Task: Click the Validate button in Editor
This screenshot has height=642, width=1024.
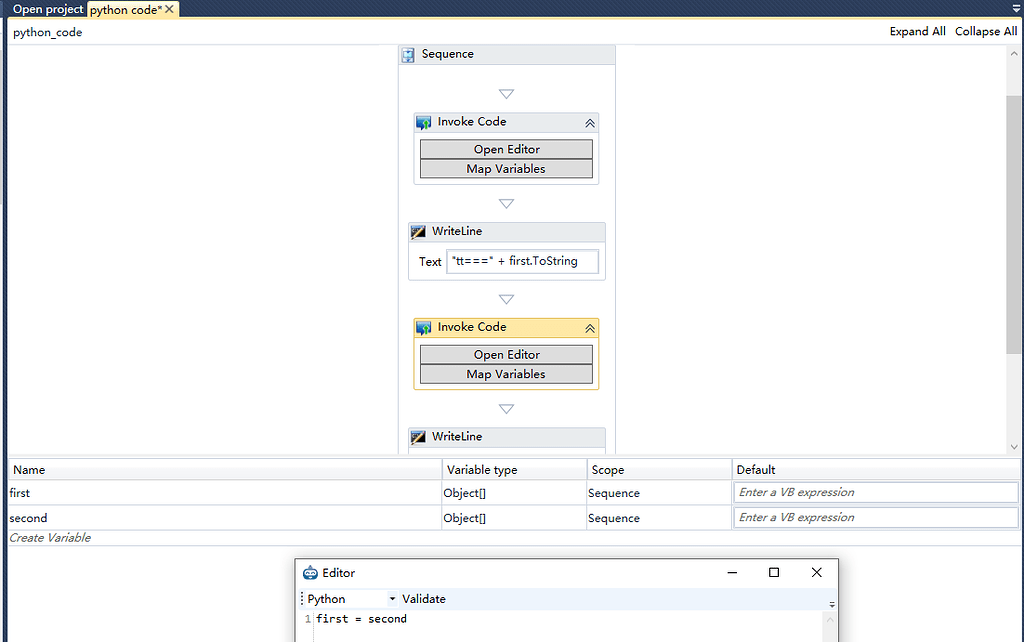Action: [x=424, y=599]
